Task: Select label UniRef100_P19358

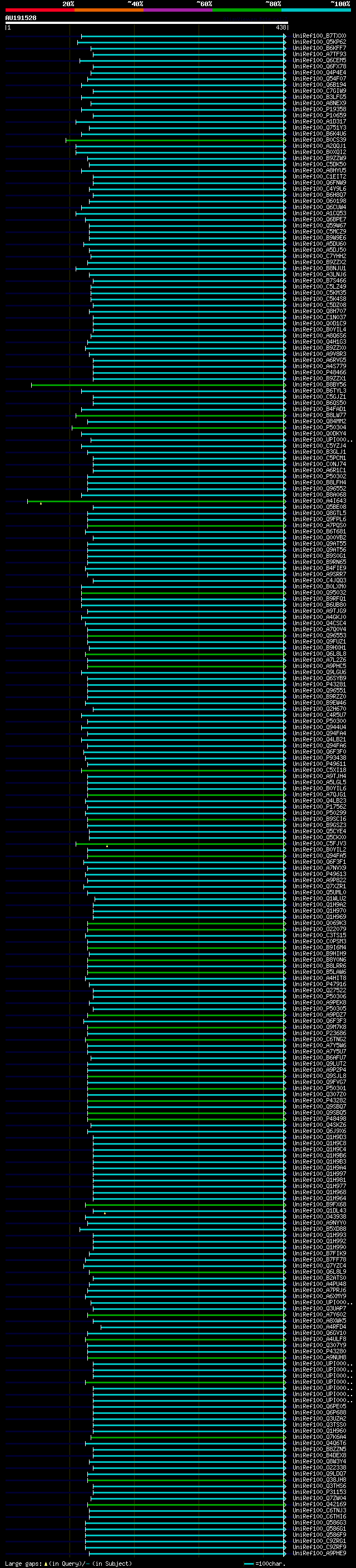Action: click(319, 110)
